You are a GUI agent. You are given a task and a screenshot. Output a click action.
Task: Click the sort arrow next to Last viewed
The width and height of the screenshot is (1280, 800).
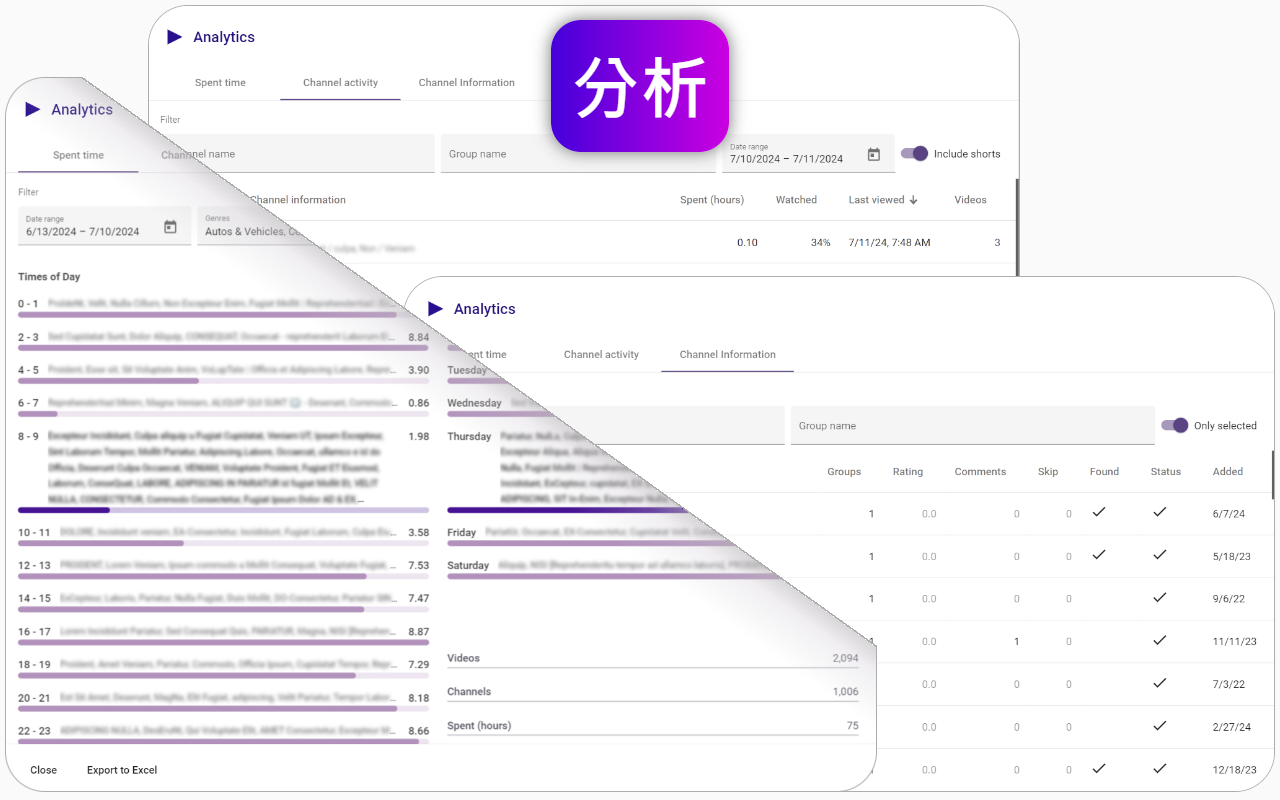tap(913, 199)
